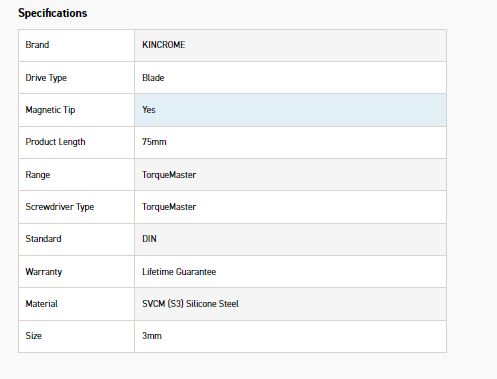
Task: Click the 3mm size value
Action: pos(152,336)
